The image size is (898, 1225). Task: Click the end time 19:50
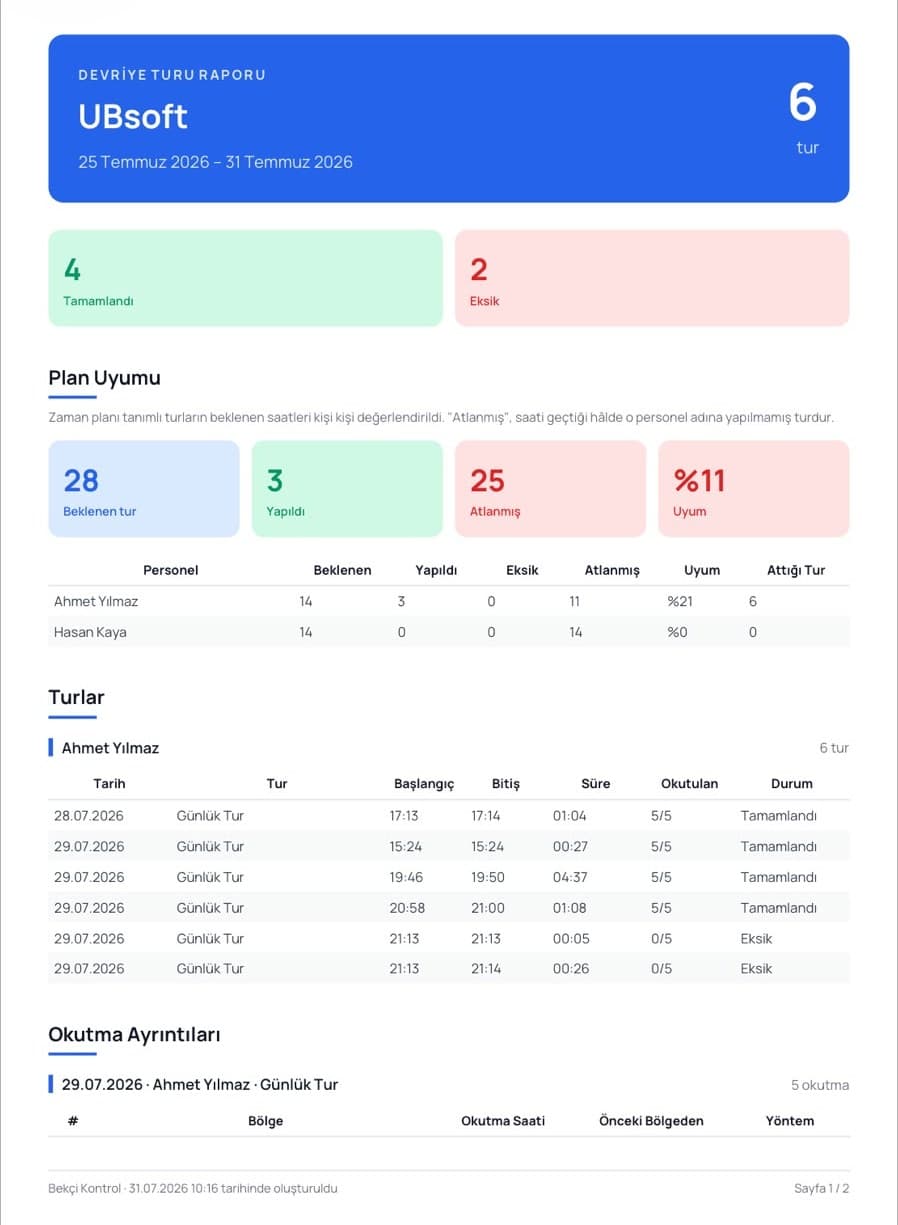pos(488,877)
